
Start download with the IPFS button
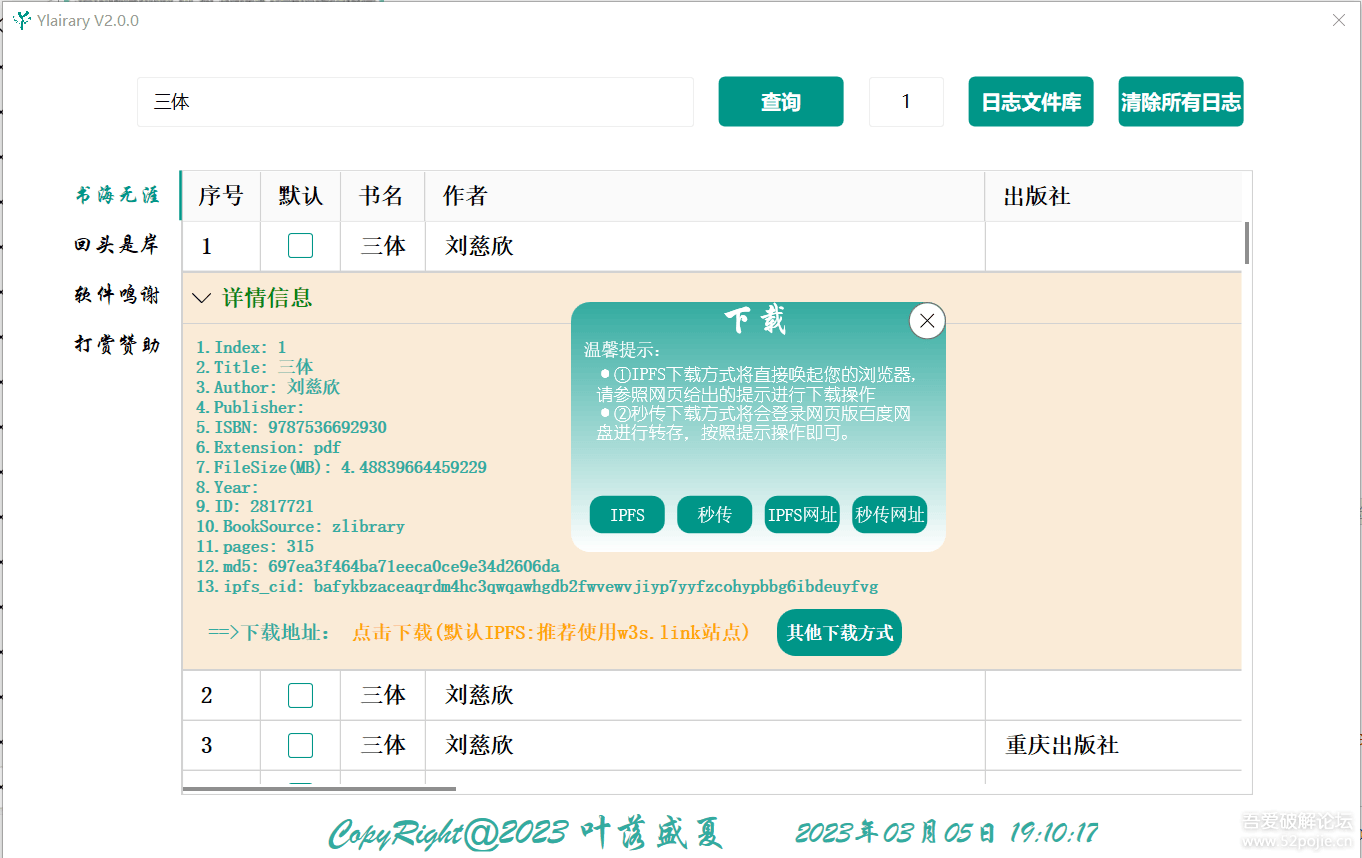pyautogui.click(x=627, y=514)
